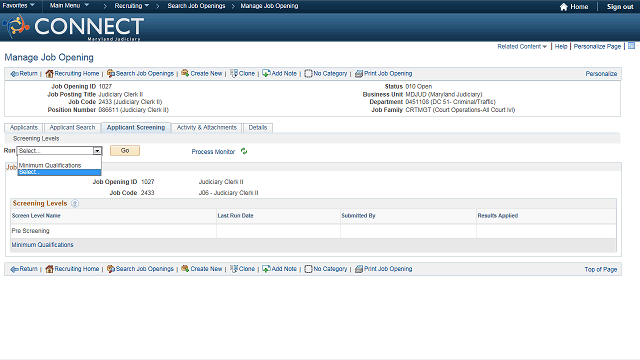The height and width of the screenshot is (360, 640).
Task: Click the Pre Screening row text
Action: pos(31,231)
